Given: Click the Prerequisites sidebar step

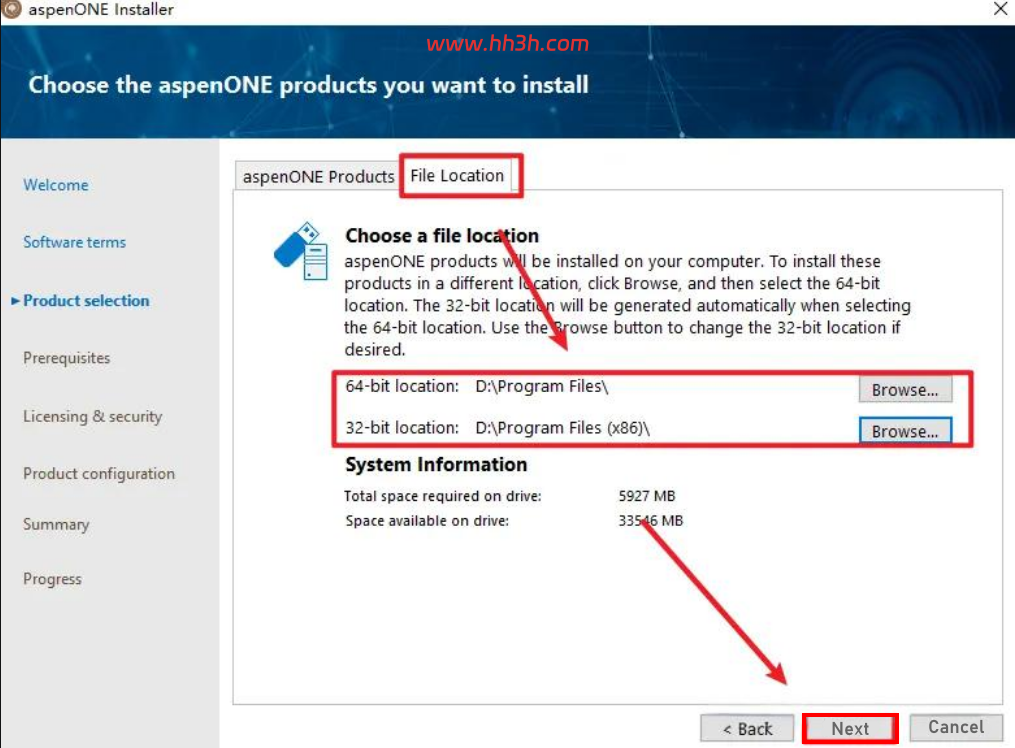Looking at the screenshot, I should tap(67, 358).
